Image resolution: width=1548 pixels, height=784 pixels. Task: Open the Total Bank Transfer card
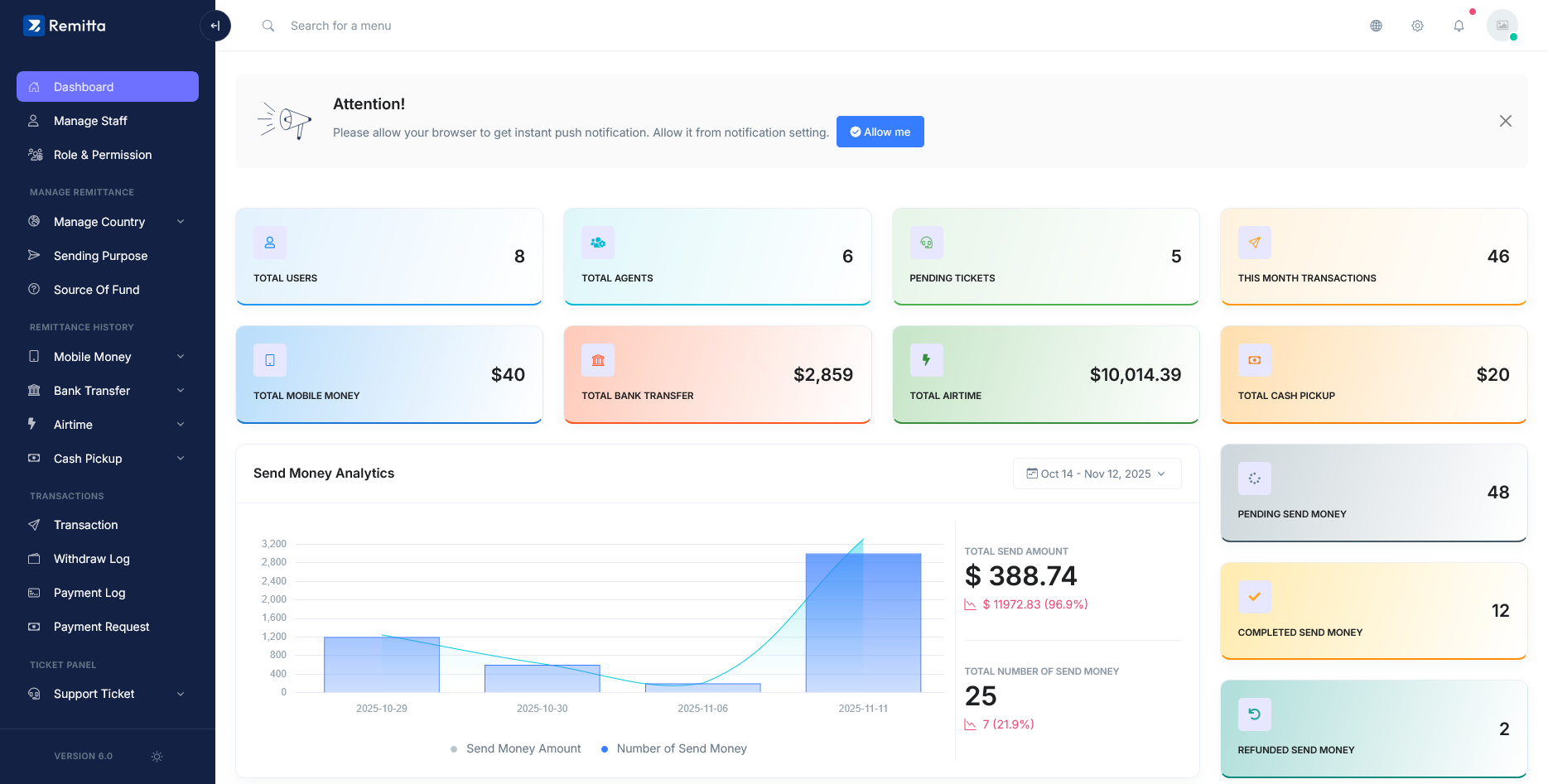717,374
